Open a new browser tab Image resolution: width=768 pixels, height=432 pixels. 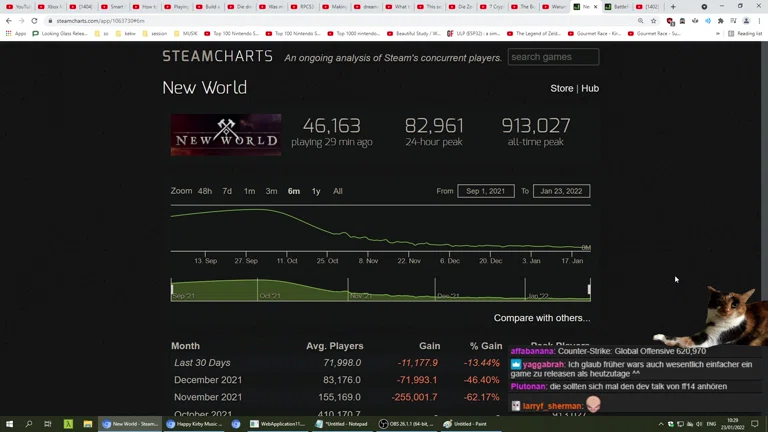click(x=673, y=6)
